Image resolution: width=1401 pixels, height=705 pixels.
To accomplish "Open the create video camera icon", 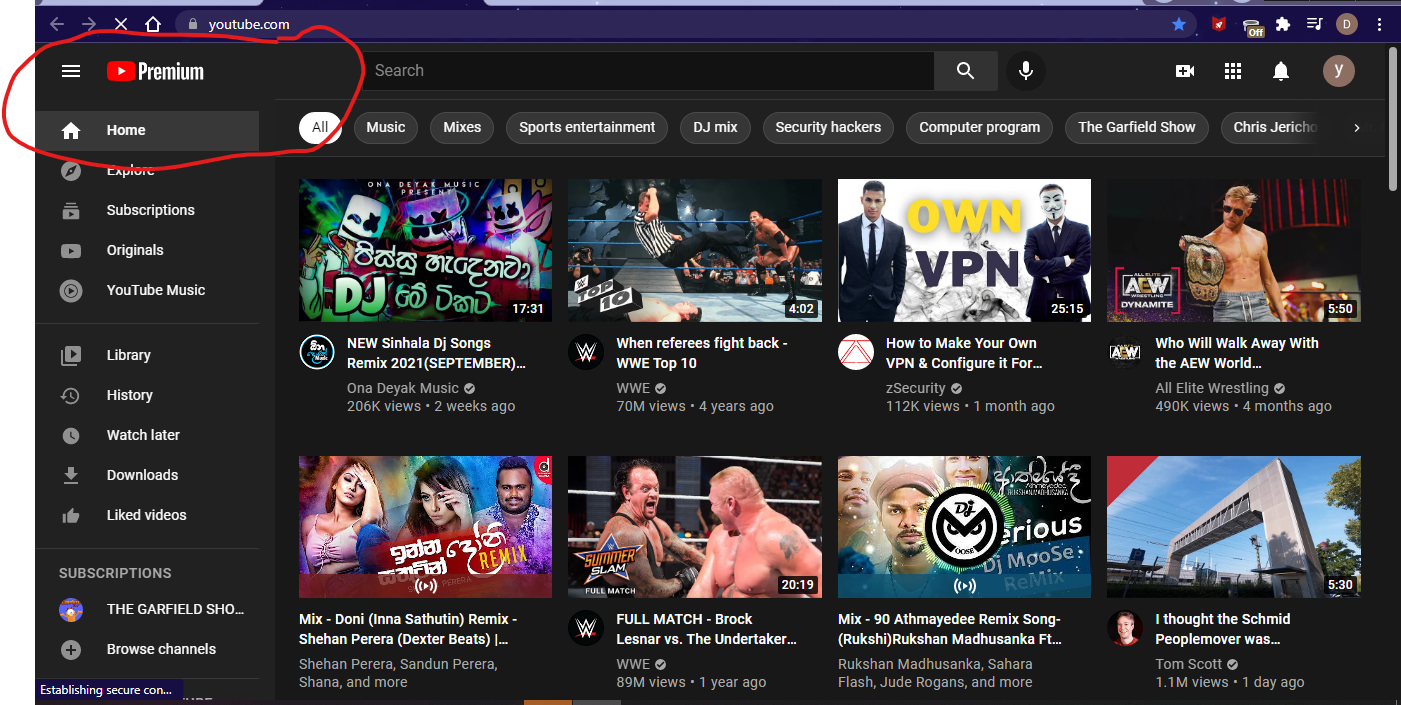I will (1185, 71).
